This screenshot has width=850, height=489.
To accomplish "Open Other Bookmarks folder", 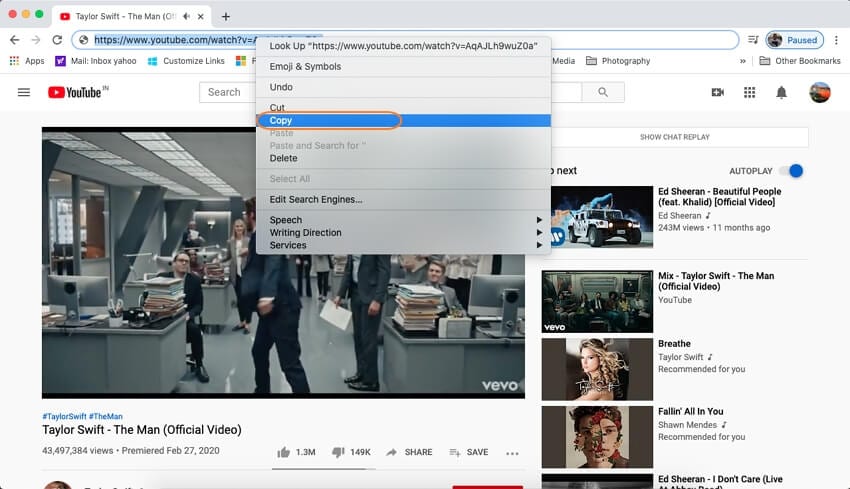I will 800,61.
